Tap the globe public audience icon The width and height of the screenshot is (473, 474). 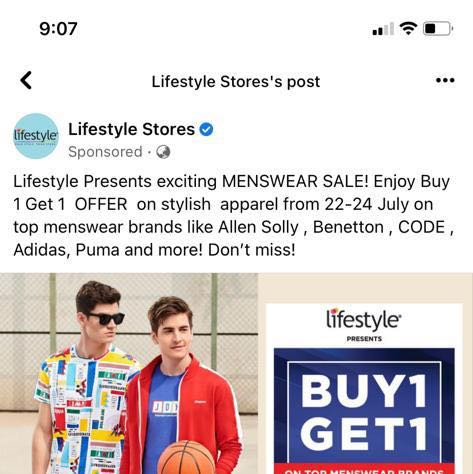[163, 152]
